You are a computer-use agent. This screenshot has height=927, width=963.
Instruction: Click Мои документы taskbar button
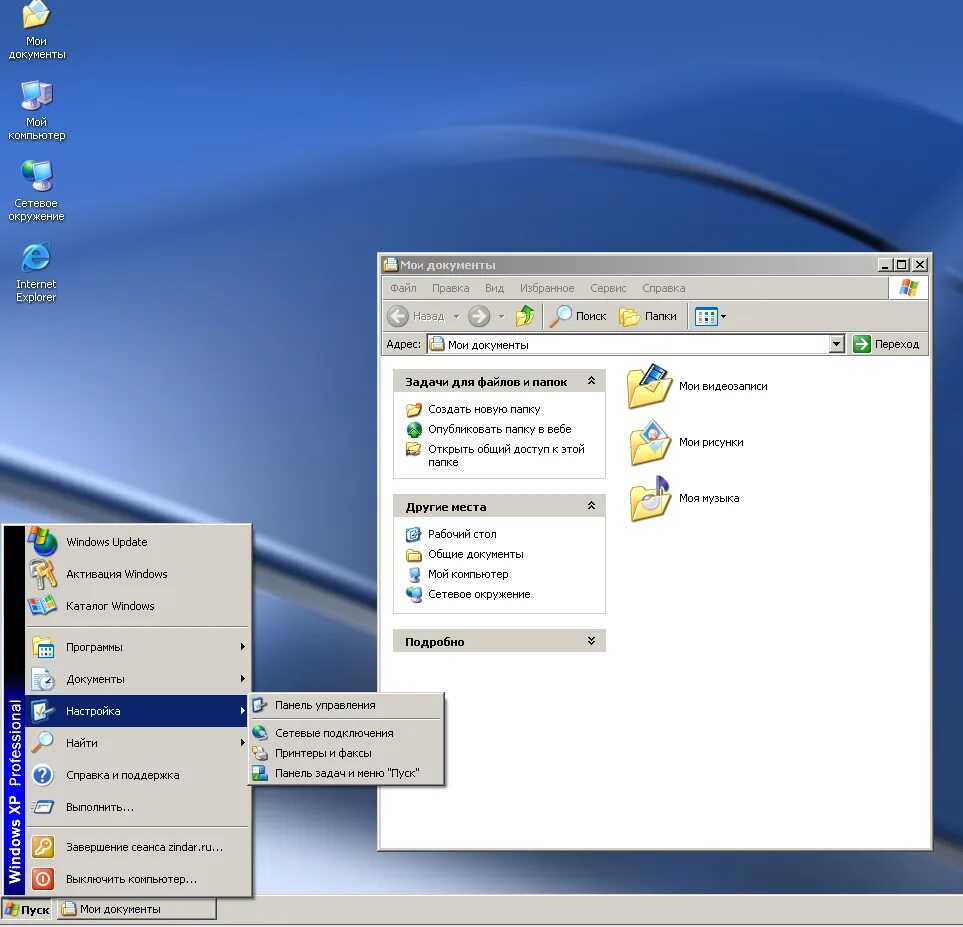(x=137, y=910)
